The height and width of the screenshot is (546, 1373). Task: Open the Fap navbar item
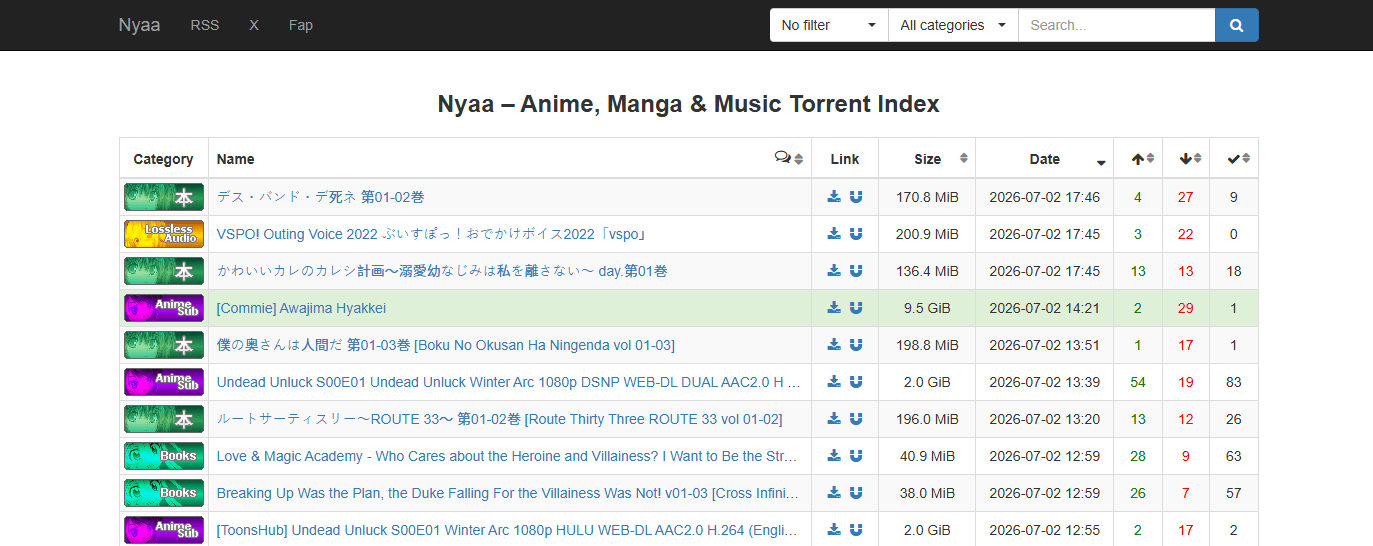pyautogui.click(x=300, y=25)
